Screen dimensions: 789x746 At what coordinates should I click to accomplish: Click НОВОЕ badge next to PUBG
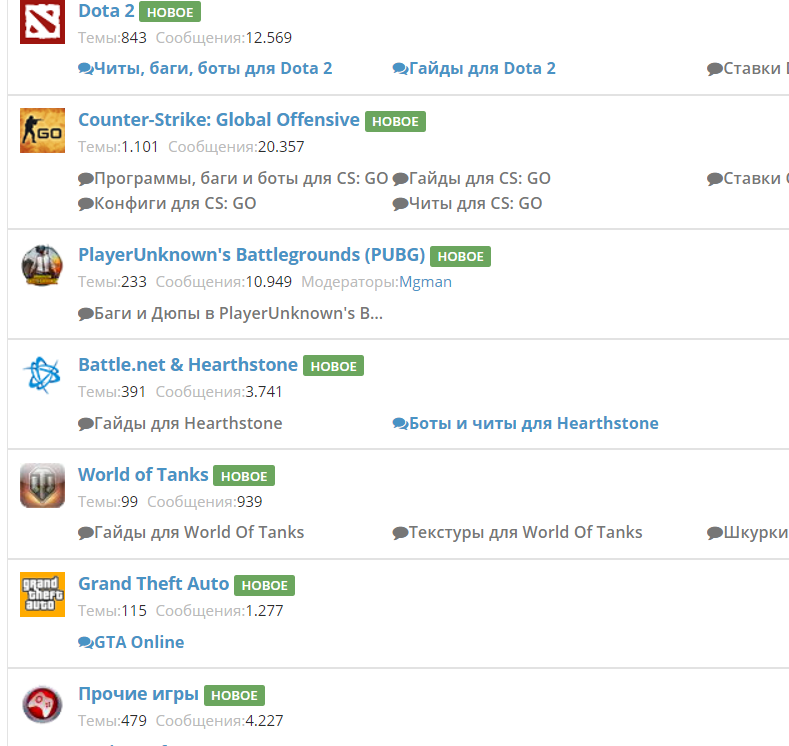(460, 256)
